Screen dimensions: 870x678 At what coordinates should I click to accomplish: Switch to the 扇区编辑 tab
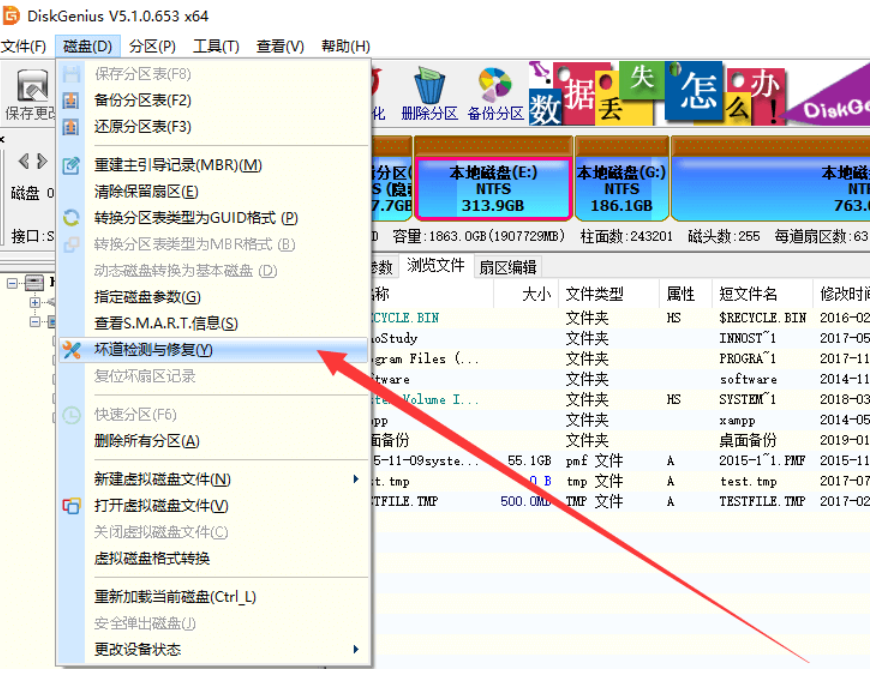(x=507, y=267)
